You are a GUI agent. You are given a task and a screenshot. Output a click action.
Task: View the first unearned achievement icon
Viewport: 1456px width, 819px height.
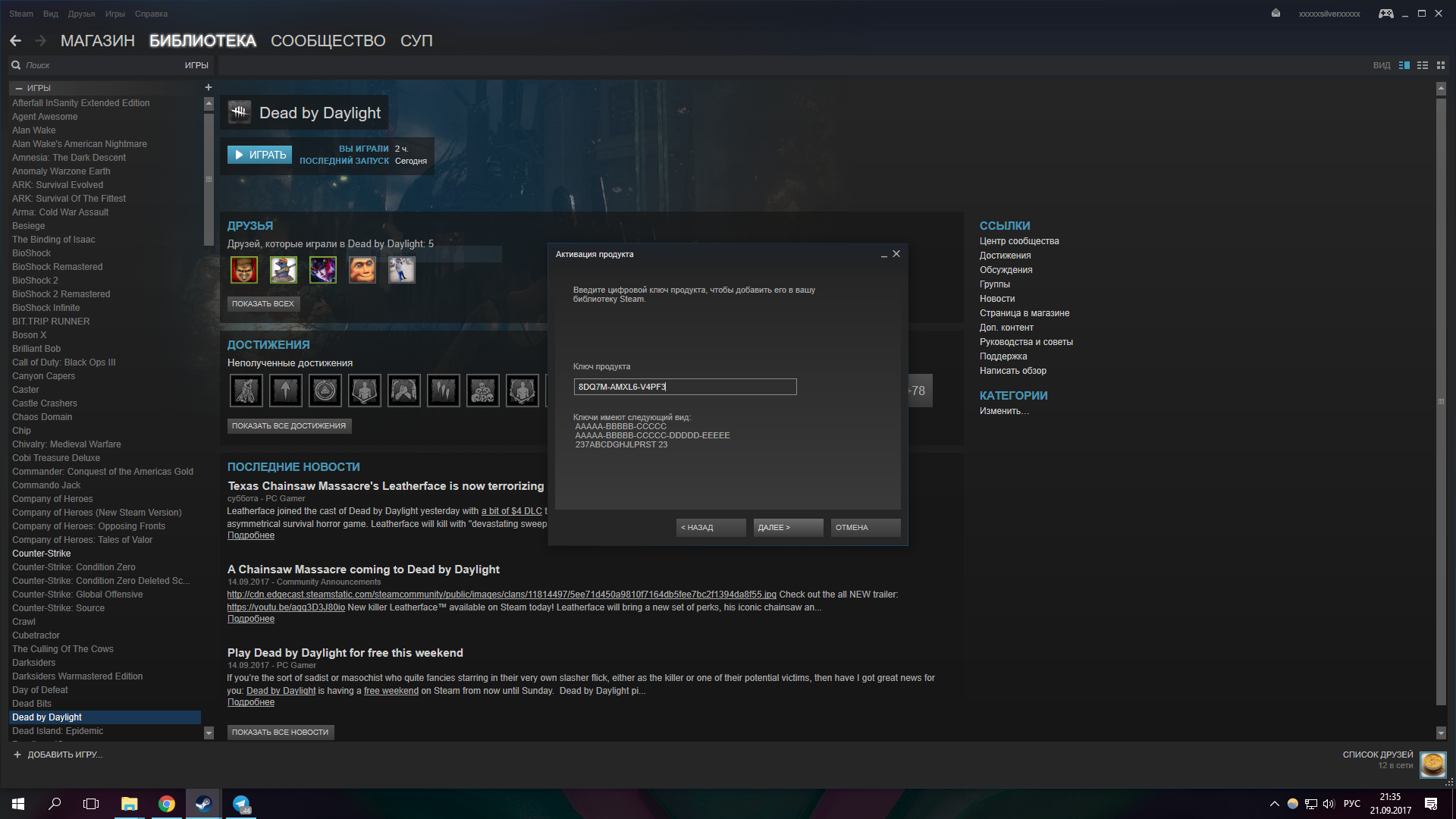click(246, 391)
